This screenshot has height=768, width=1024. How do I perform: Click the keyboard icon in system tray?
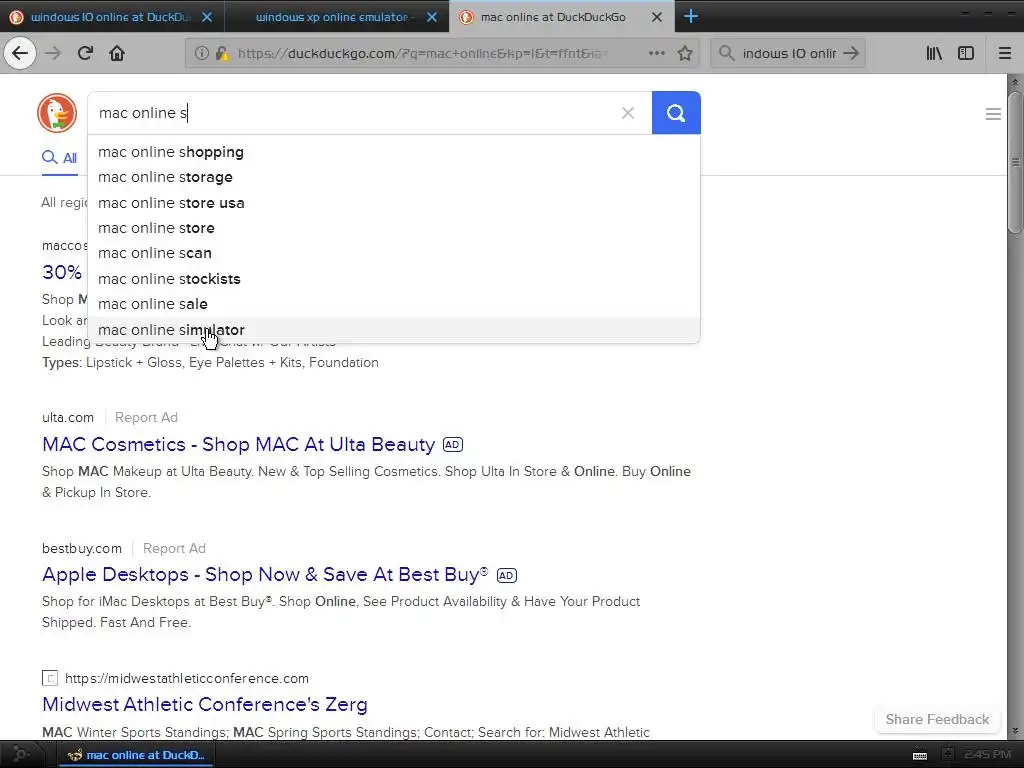pos(920,755)
